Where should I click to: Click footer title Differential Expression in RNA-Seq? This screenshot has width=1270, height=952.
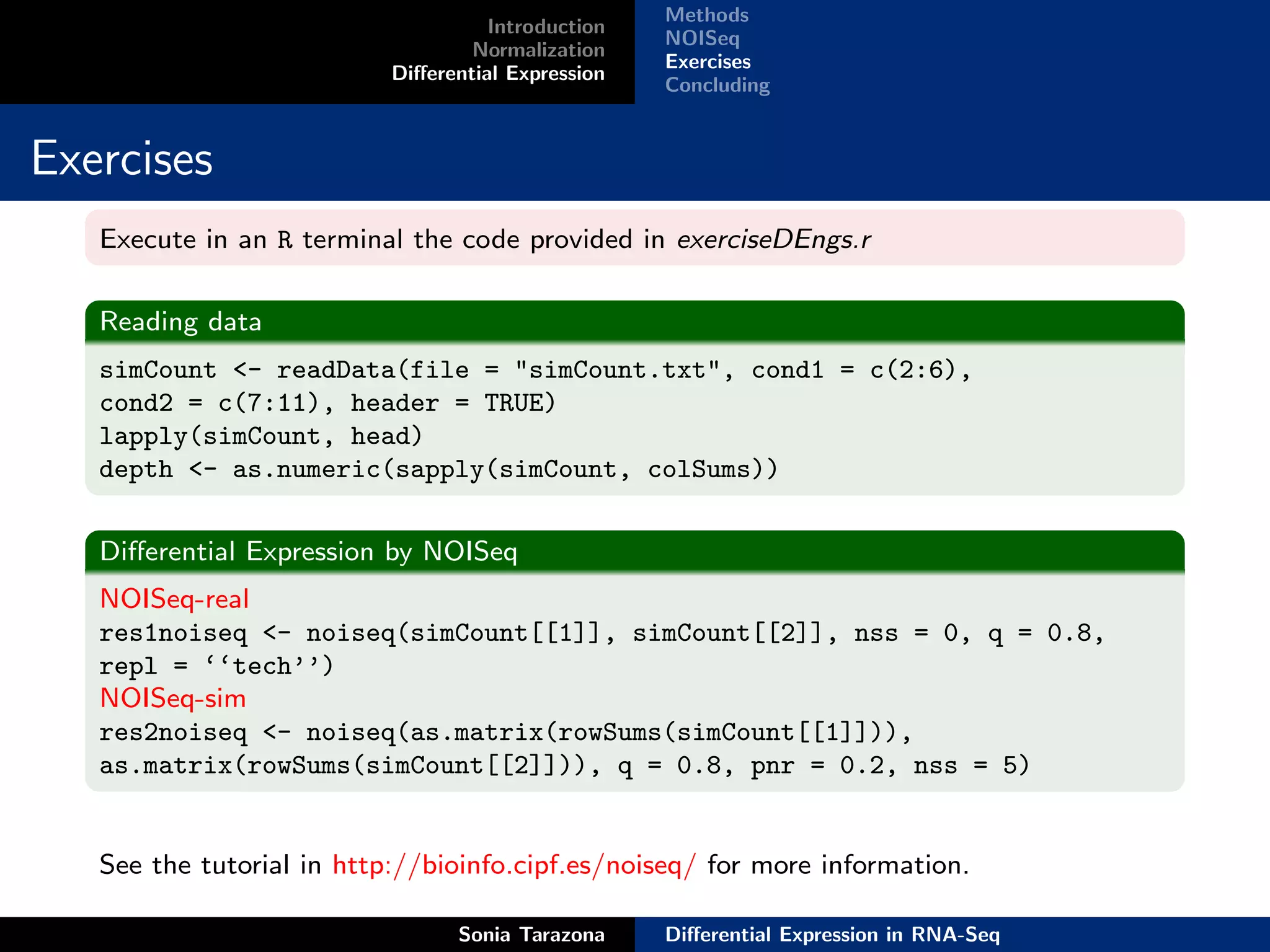tap(832, 935)
